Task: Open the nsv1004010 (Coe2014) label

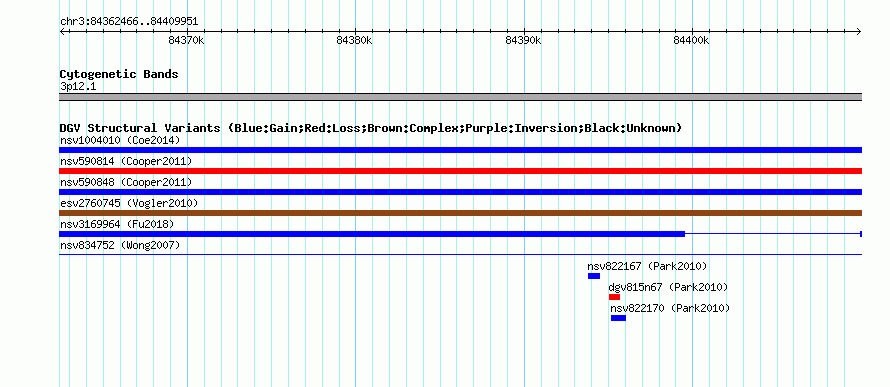Action: [120, 140]
